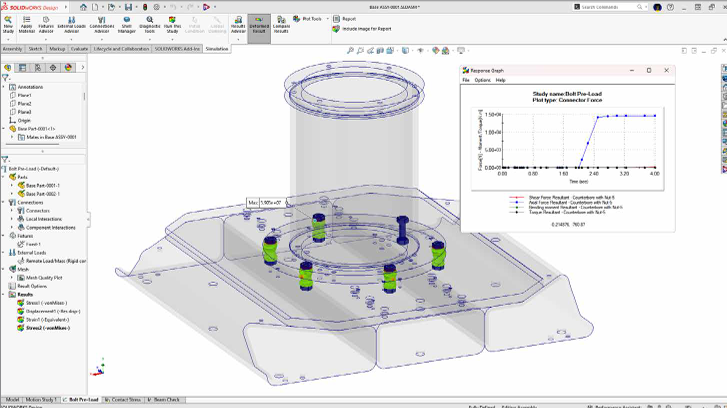This screenshot has width=727, height=408.
Task: Open Options menu in Response Graph window
Action: [x=482, y=80]
